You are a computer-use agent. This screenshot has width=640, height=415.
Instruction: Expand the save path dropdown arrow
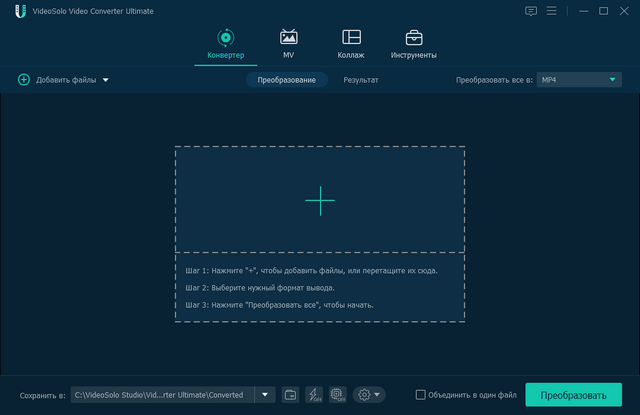[265, 395]
